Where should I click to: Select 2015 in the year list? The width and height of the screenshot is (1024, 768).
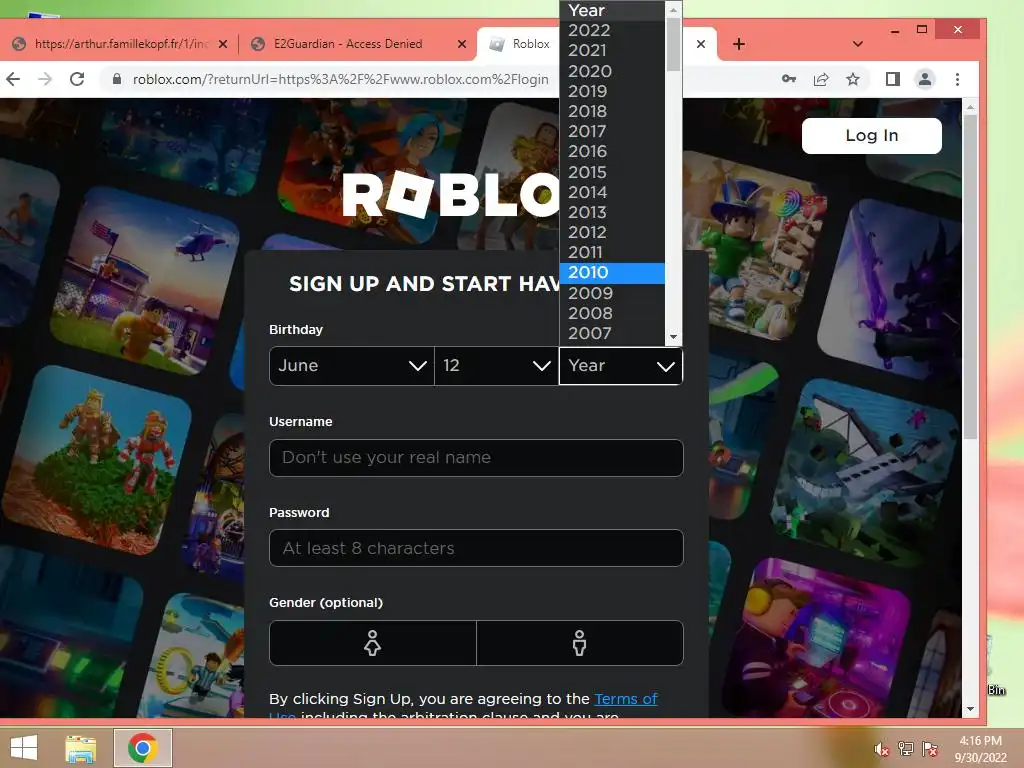click(x=612, y=172)
